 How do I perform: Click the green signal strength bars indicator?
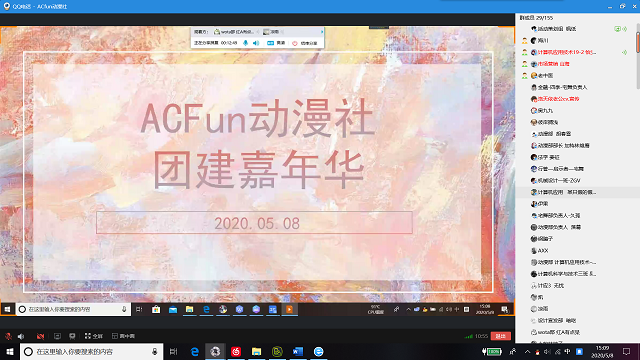[x=469, y=336]
